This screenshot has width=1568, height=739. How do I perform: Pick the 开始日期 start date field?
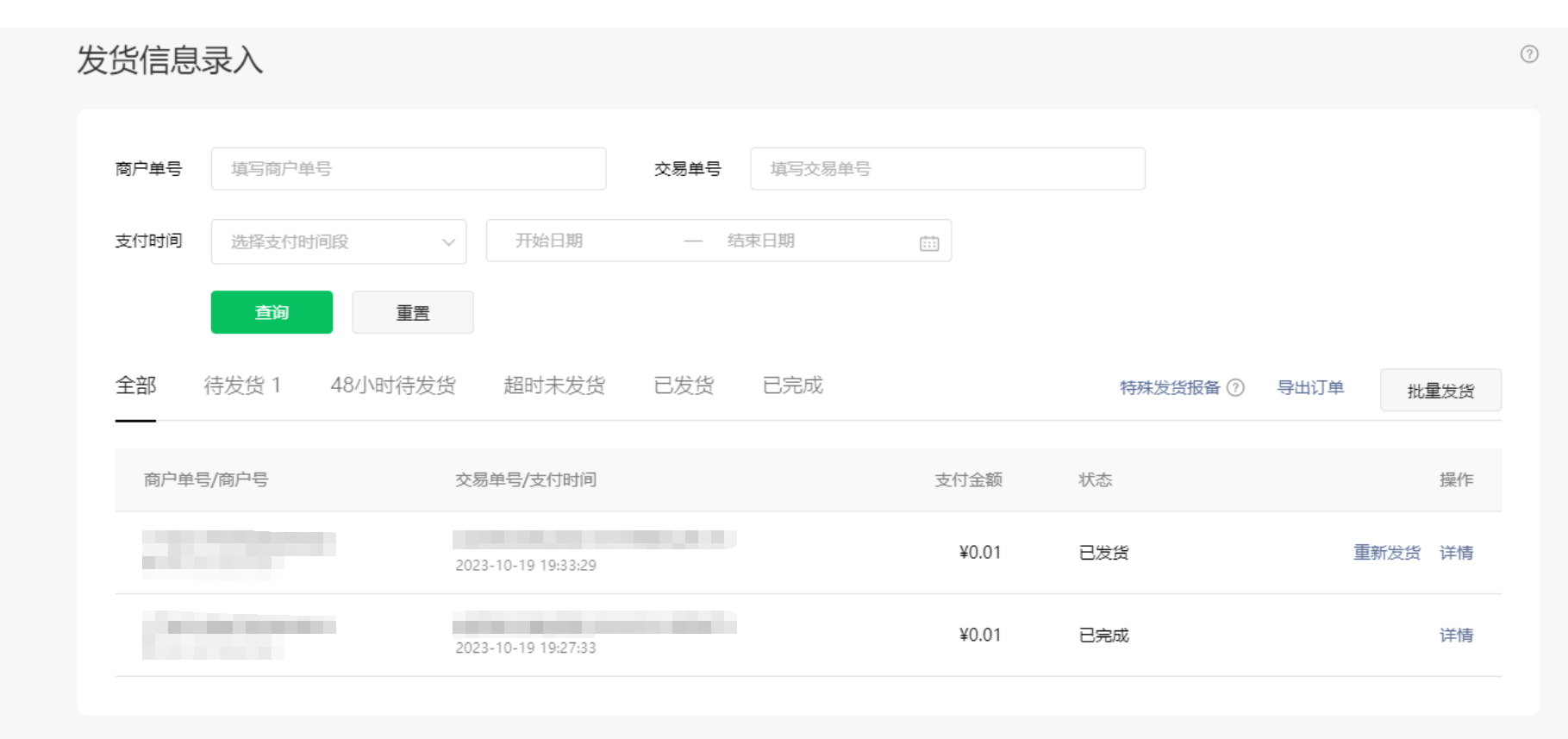pyautogui.click(x=549, y=241)
